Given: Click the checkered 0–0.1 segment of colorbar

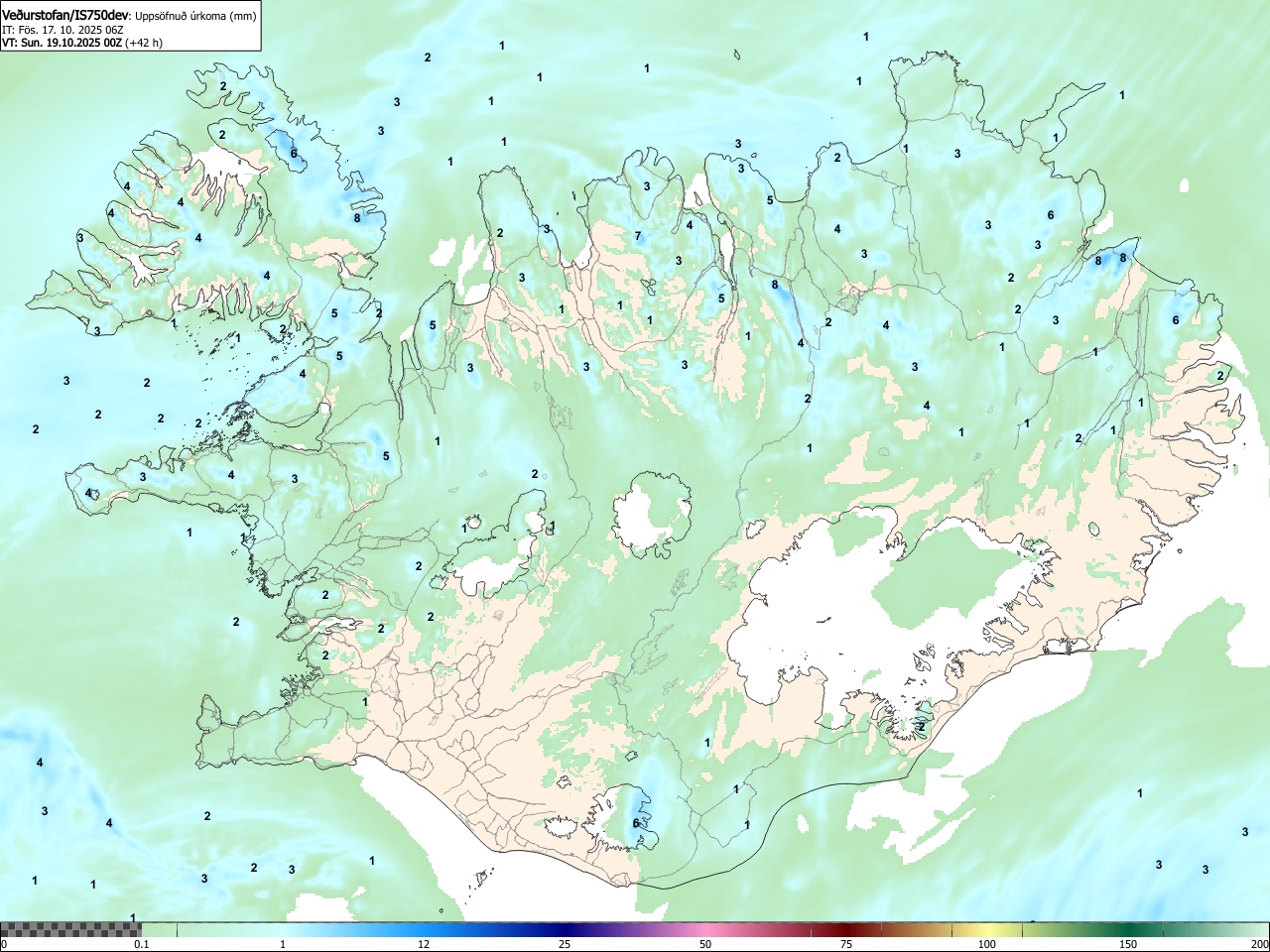Looking at the screenshot, I should (x=70, y=929).
